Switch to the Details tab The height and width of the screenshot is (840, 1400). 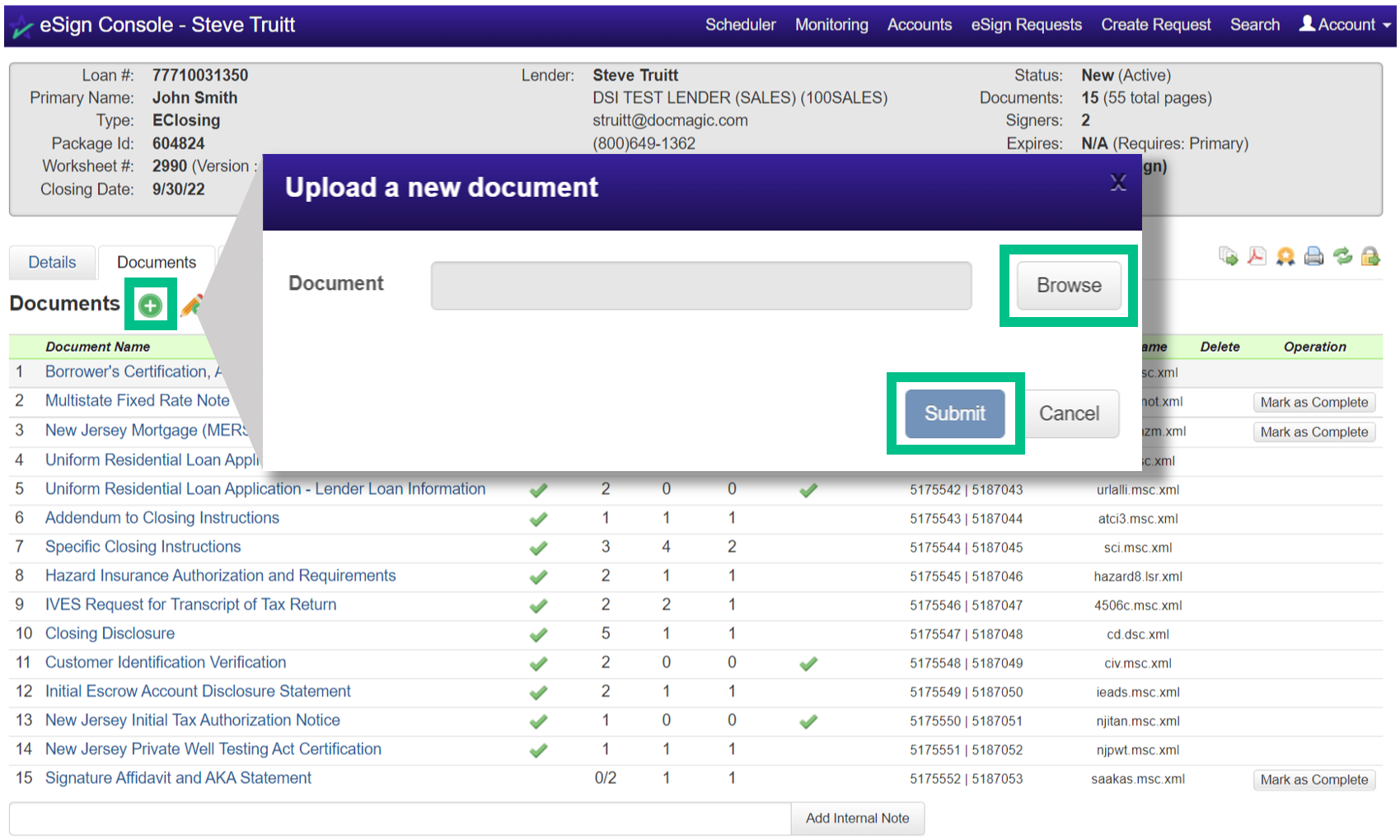52,262
